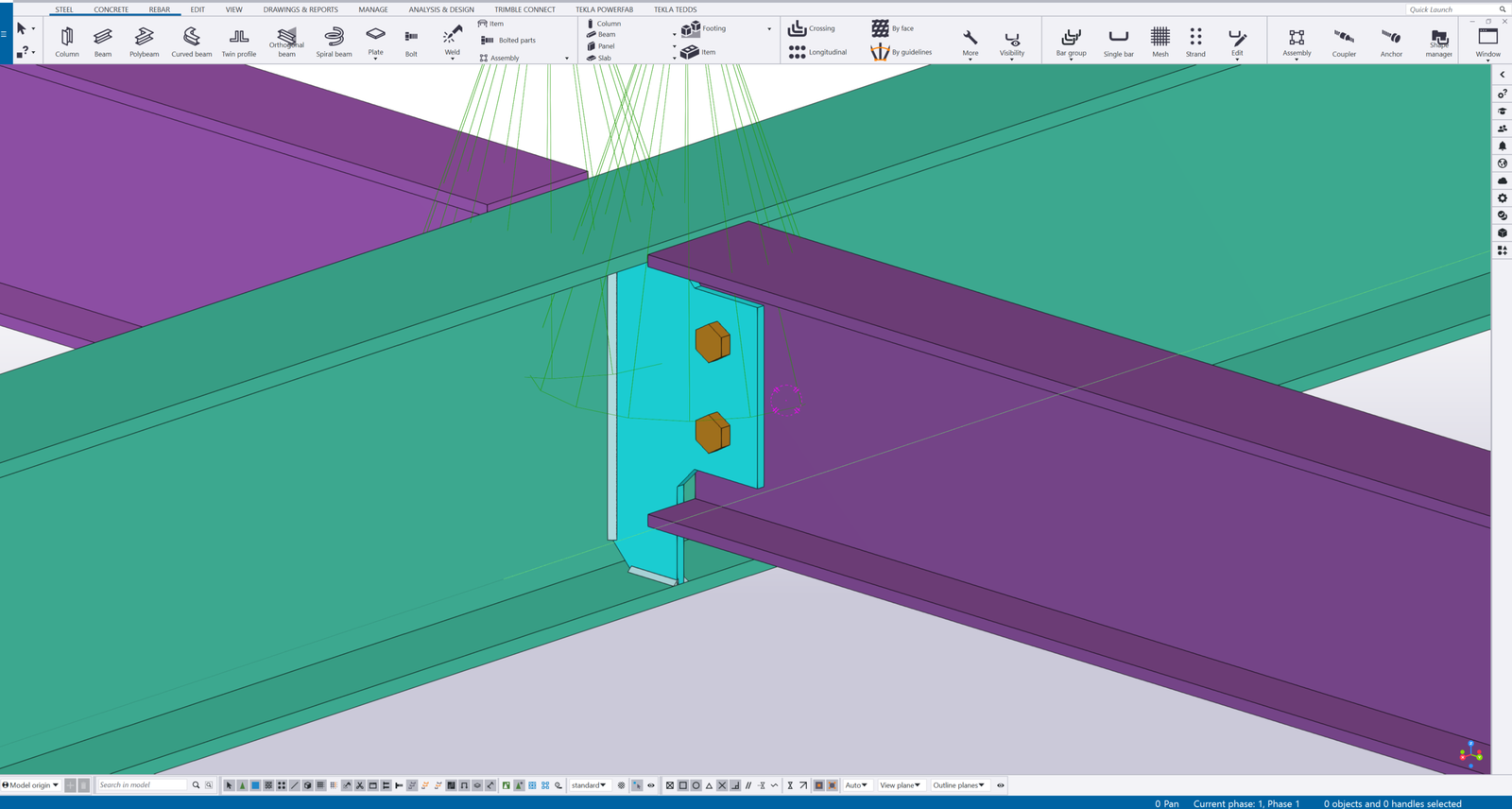Toggle snap to end points square switch
The height and width of the screenshot is (809, 1512).
(x=682, y=785)
